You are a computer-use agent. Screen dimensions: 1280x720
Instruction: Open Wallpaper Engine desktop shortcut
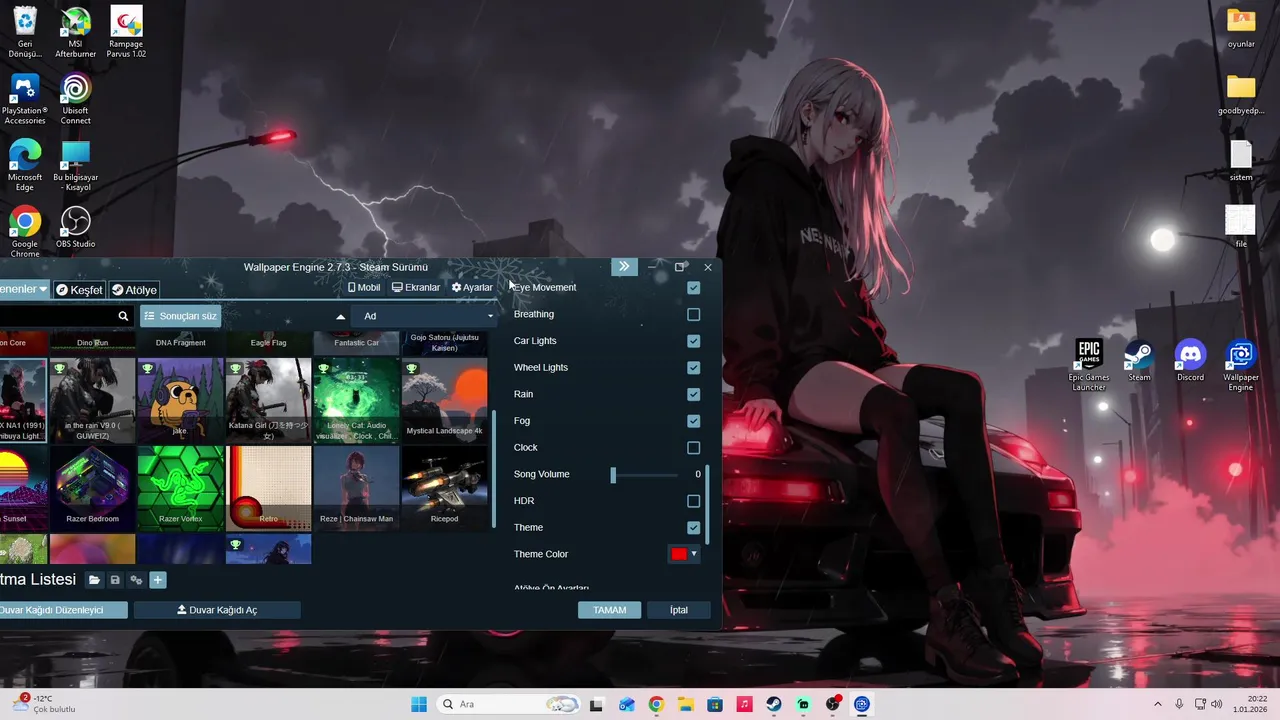point(1241,365)
